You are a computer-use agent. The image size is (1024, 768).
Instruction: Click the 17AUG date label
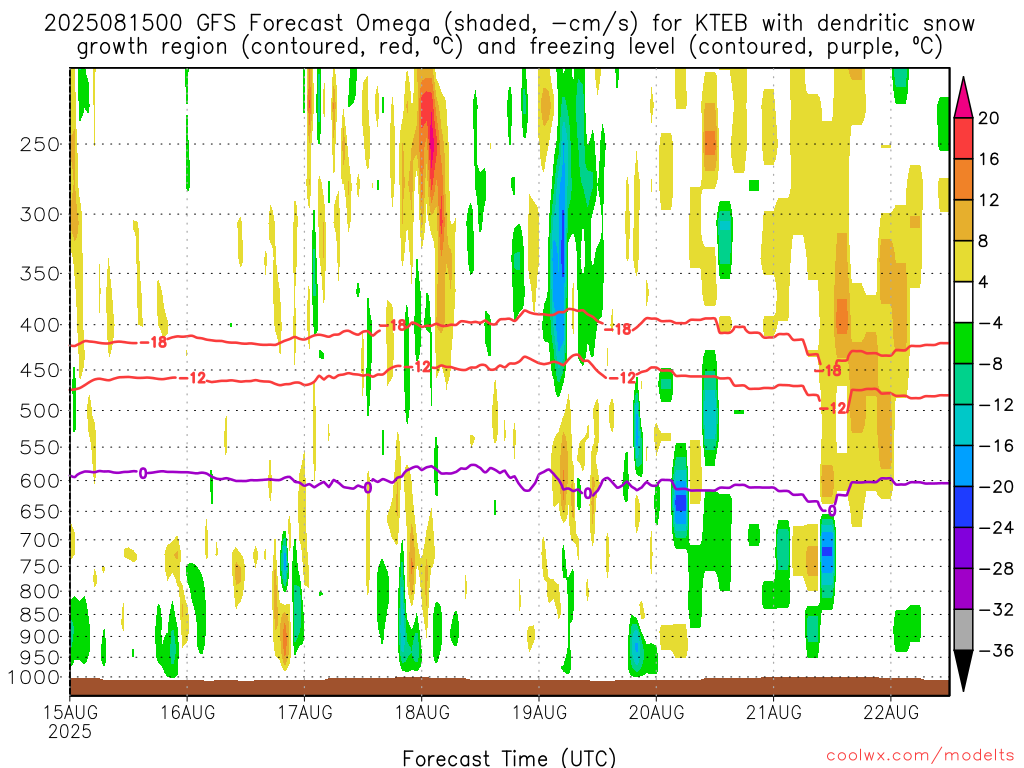pos(305,712)
